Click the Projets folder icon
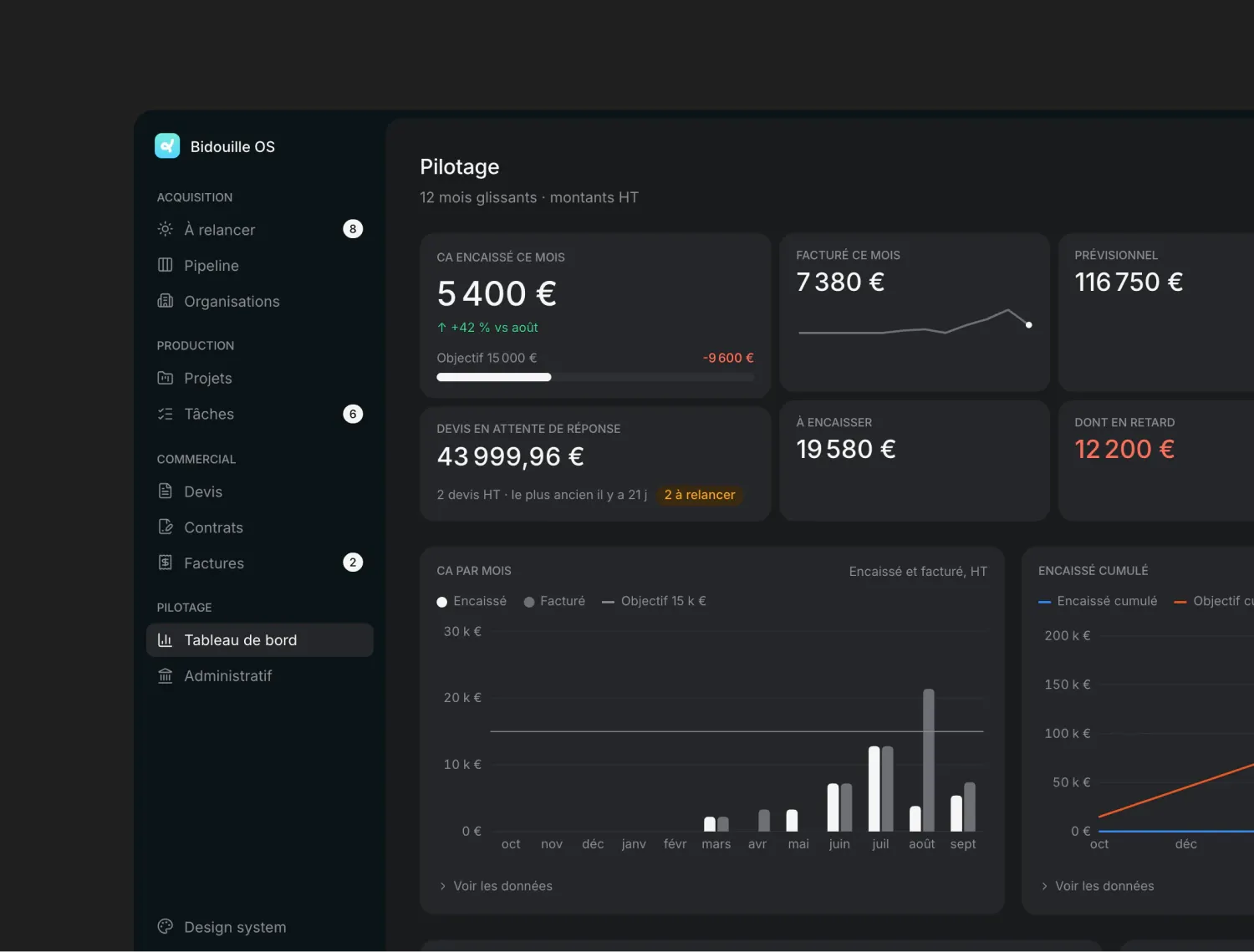 point(166,378)
